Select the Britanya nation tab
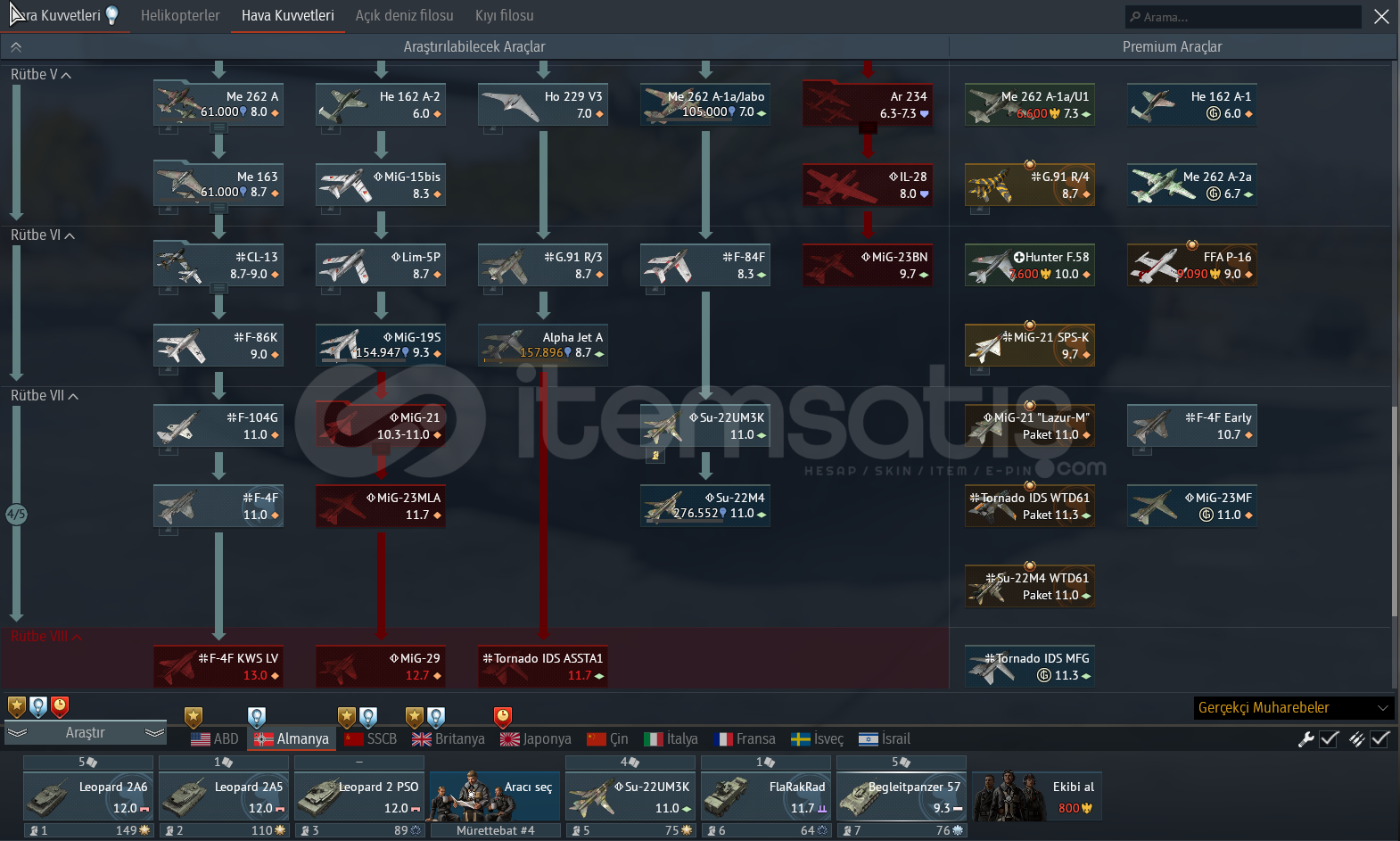This screenshot has width=1400, height=841. 449,738
